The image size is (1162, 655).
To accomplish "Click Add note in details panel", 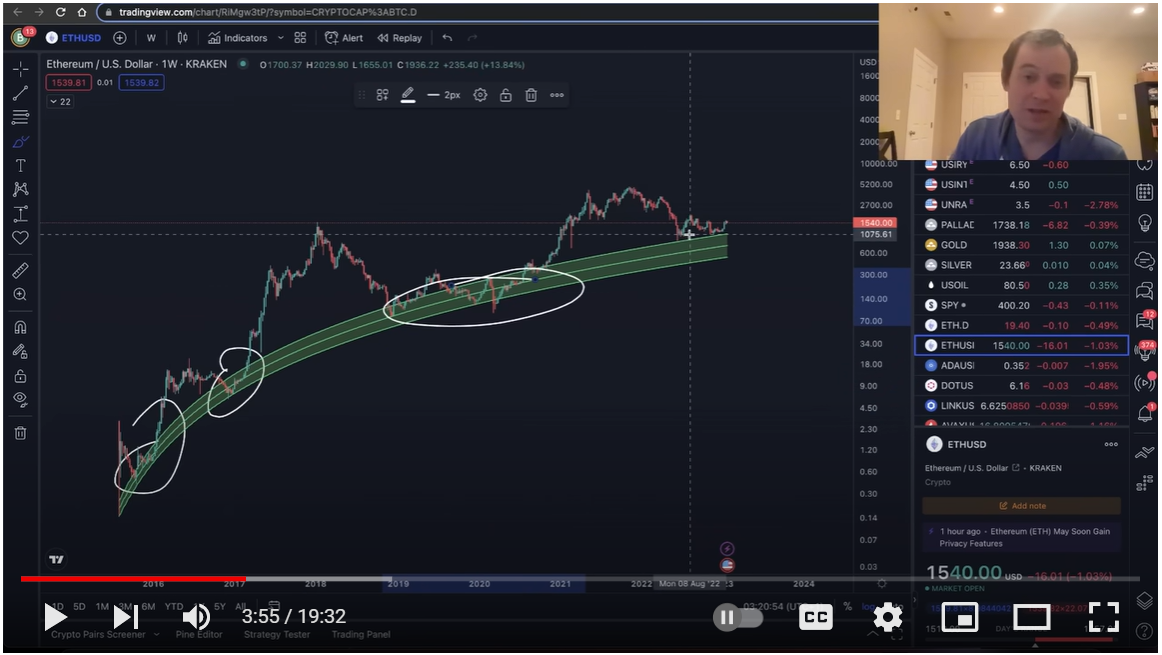I will click(1020, 506).
